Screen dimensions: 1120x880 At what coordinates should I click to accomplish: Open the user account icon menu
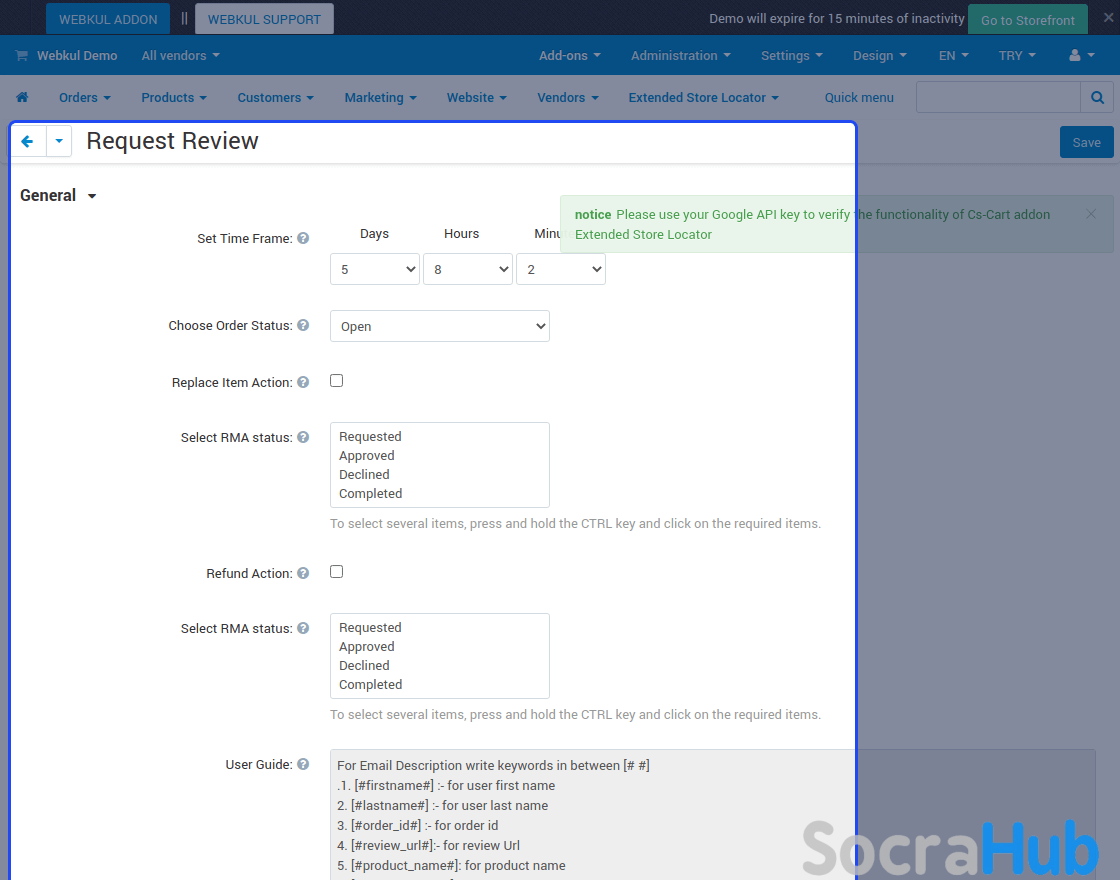[1081, 56]
